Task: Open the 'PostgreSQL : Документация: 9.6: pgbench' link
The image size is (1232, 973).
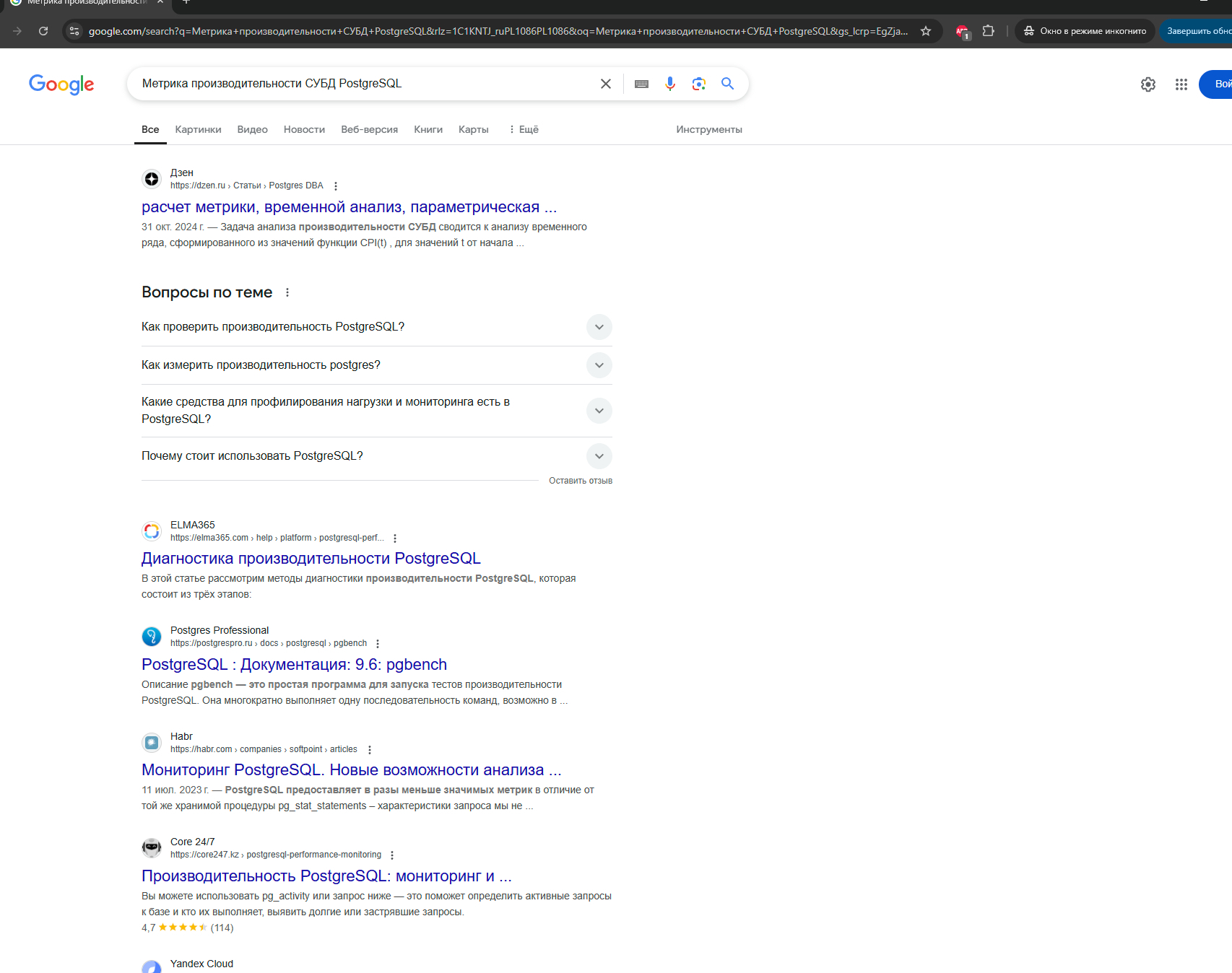Action: (x=294, y=664)
